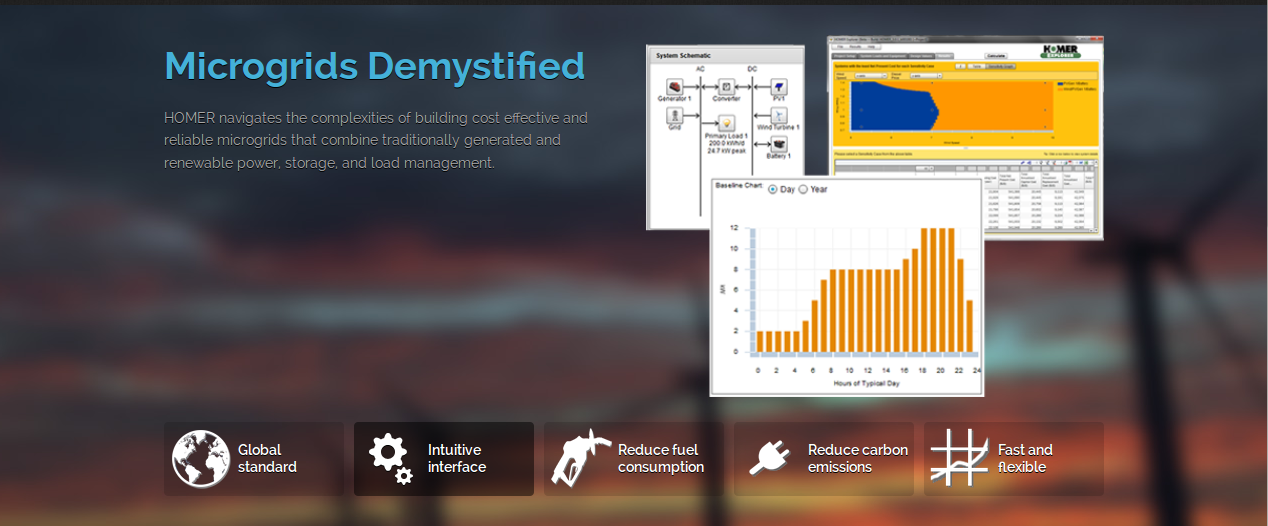This screenshot has height=526, width=1268.
Task: Click the fuel pump nozzle icon
Action: tap(581, 459)
